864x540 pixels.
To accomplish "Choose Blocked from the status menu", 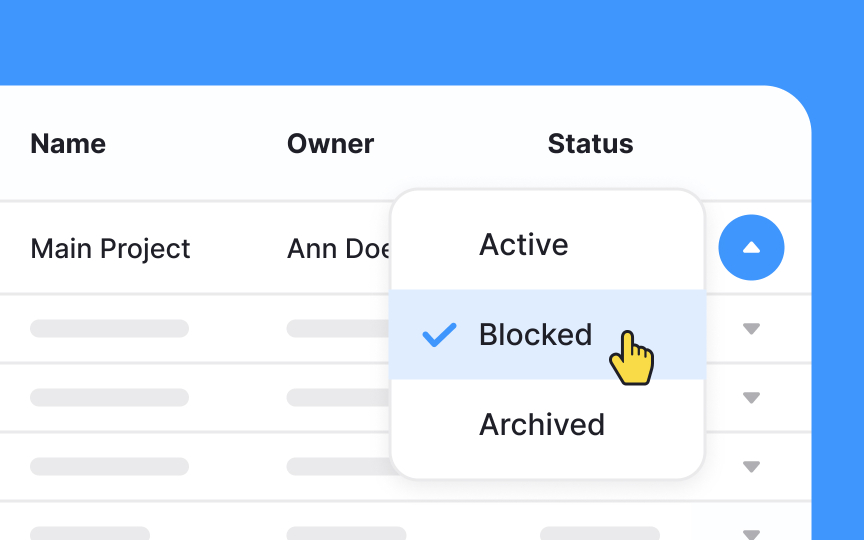I will (535, 335).
